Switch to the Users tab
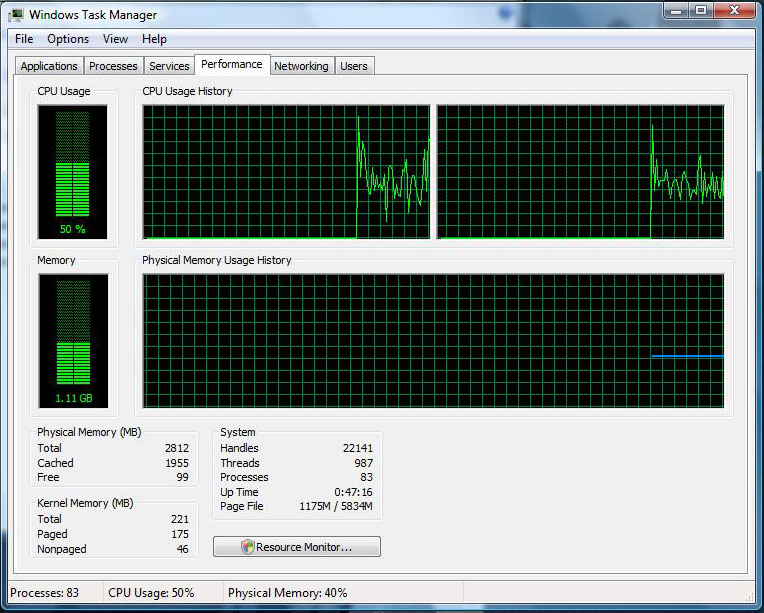Viewport: 764px width, 613px height. 354,66
